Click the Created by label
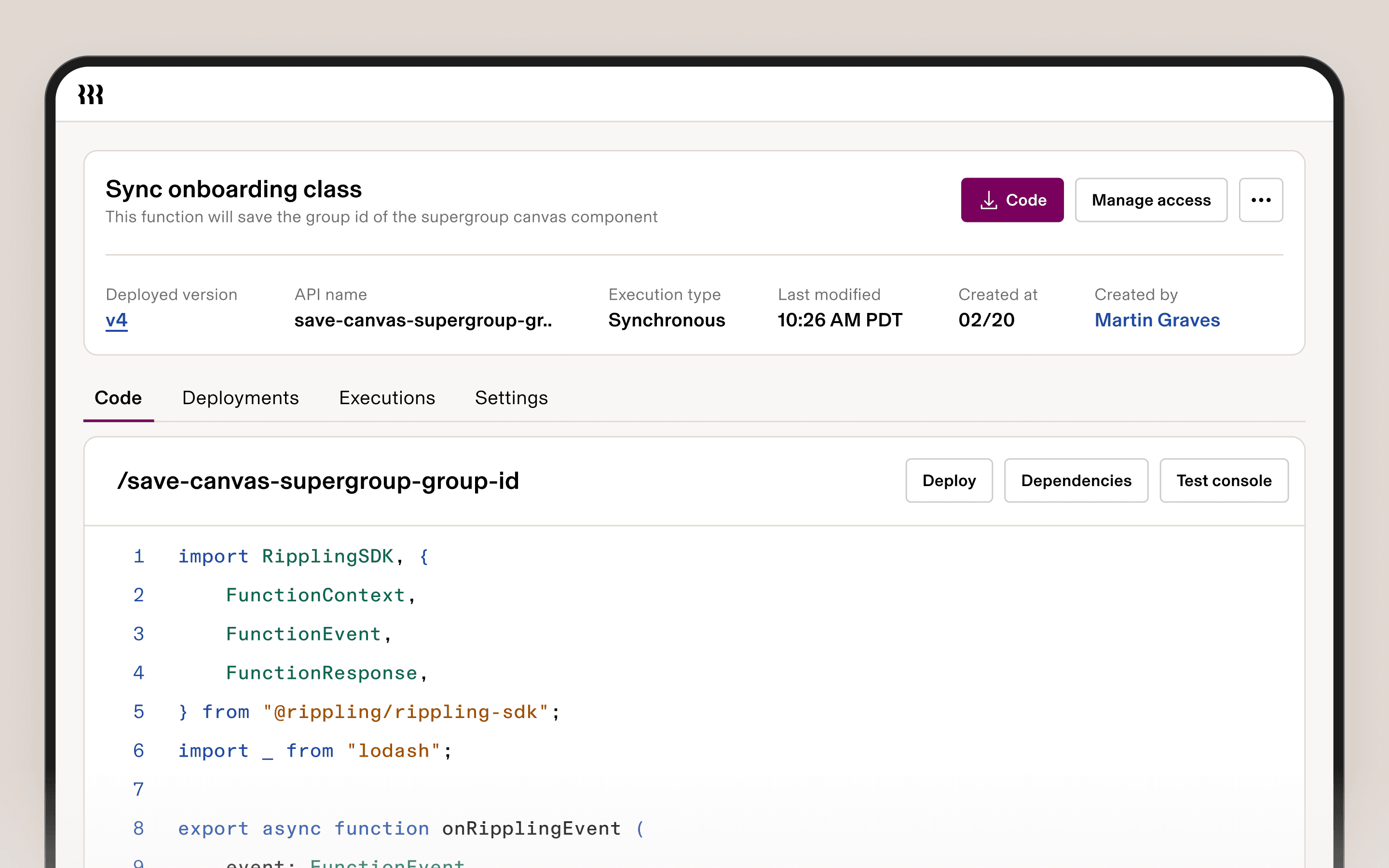This screenshot has height=868, width=1389. [1135, 295]
